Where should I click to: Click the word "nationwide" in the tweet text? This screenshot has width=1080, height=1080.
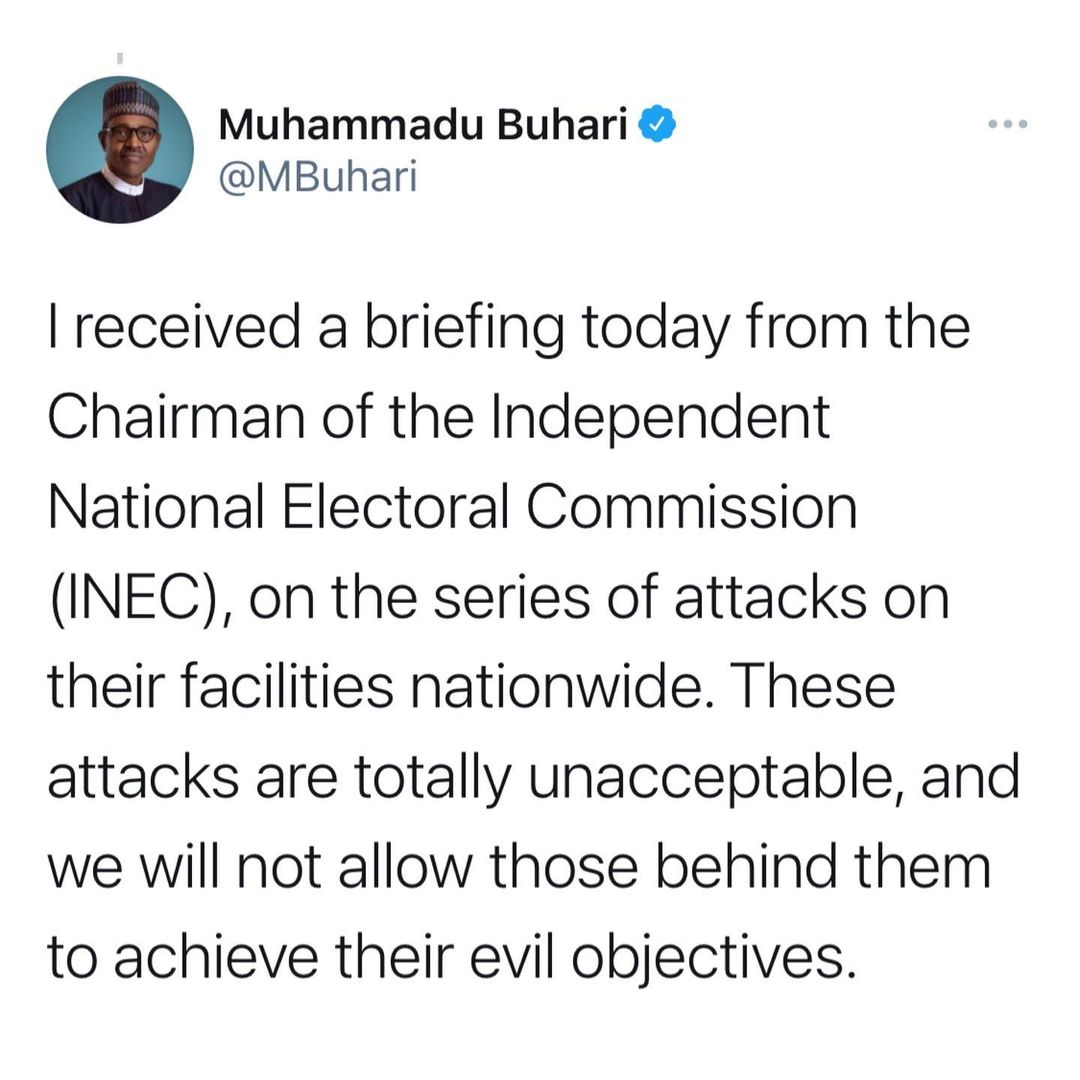557,687
